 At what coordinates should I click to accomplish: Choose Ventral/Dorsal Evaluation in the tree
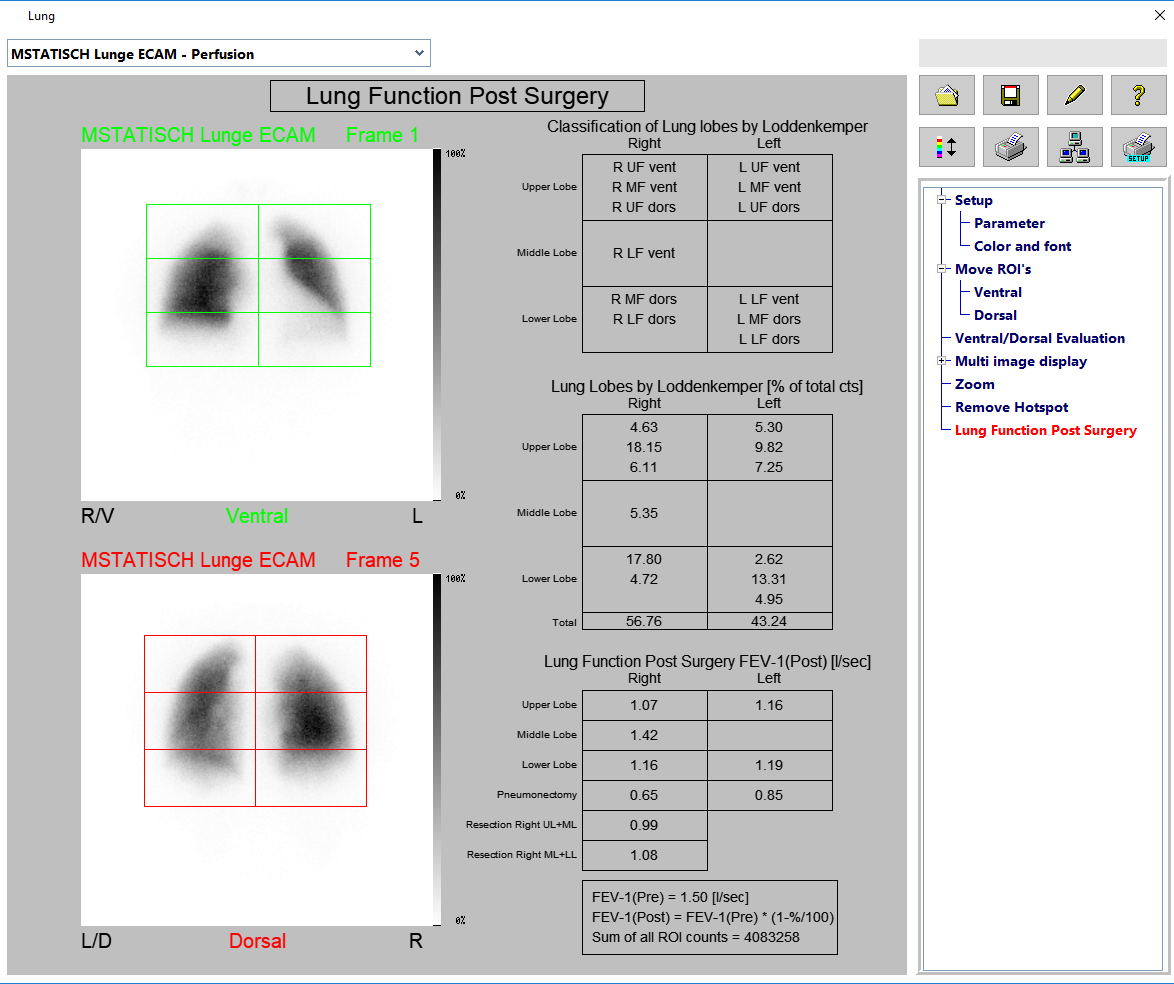point(1039,338)
